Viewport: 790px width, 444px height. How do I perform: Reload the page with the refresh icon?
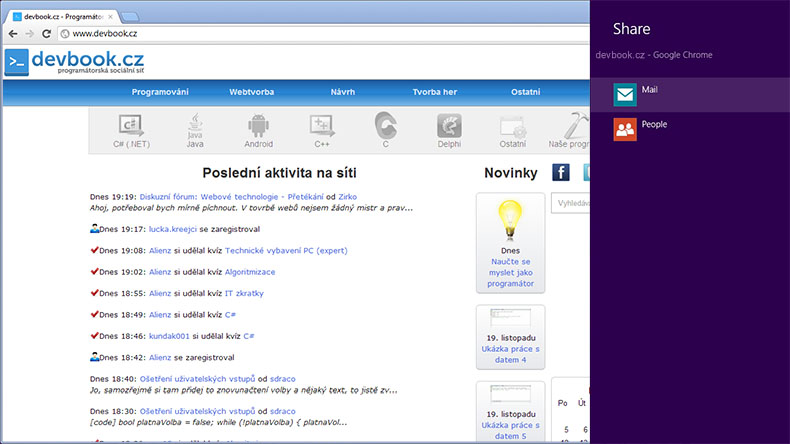coord(46,34)
